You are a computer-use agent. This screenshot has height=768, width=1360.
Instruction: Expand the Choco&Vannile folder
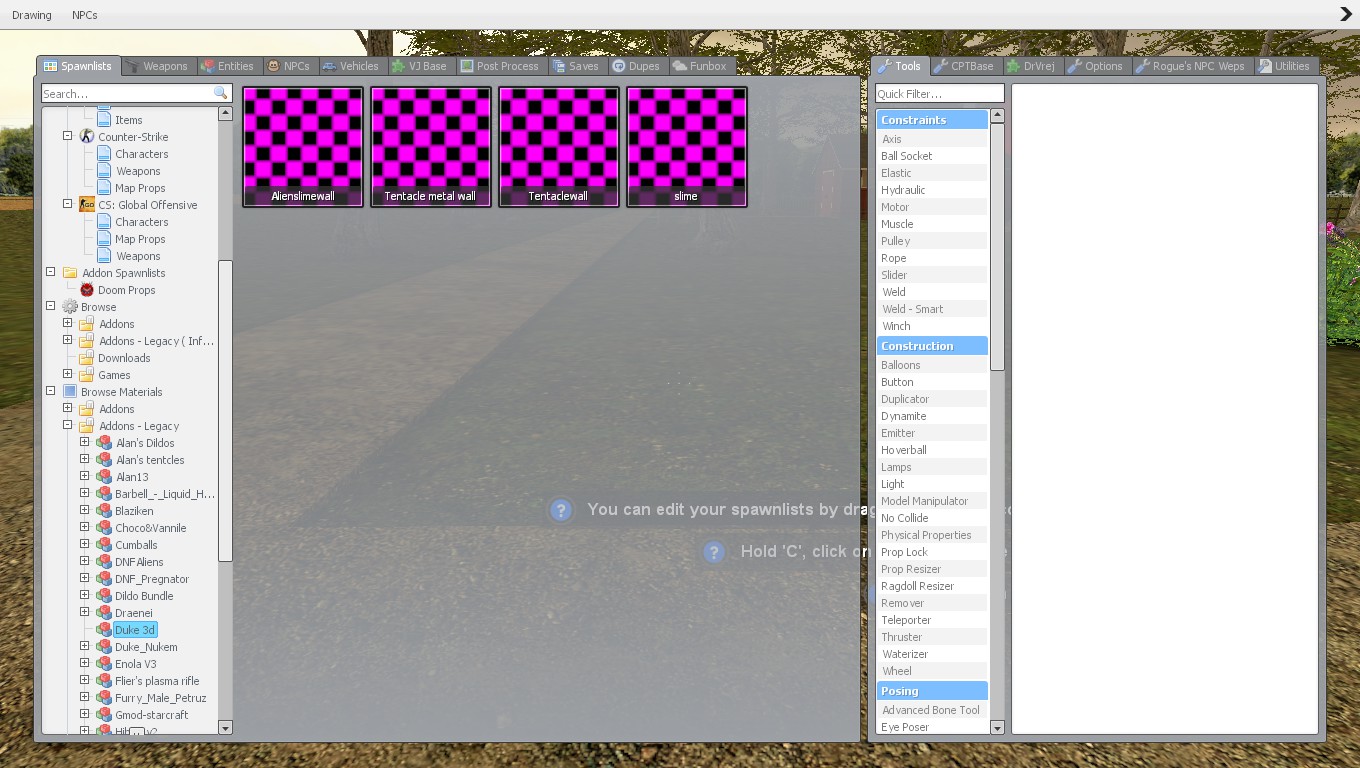coord(85,527)
